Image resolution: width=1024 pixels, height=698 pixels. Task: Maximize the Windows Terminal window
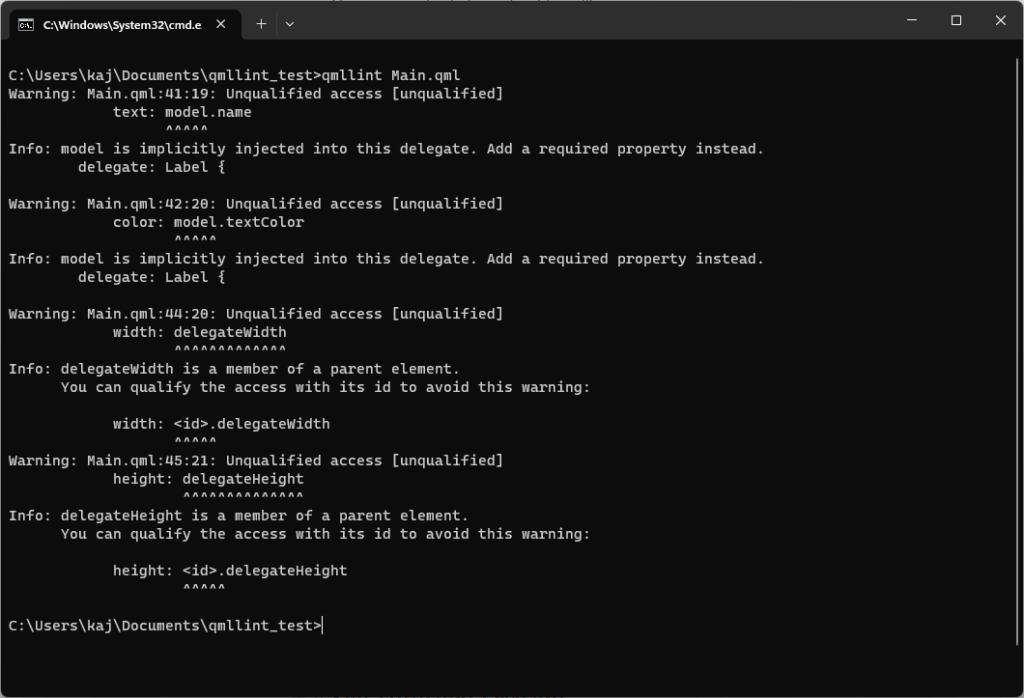click(x=955, y=20)
